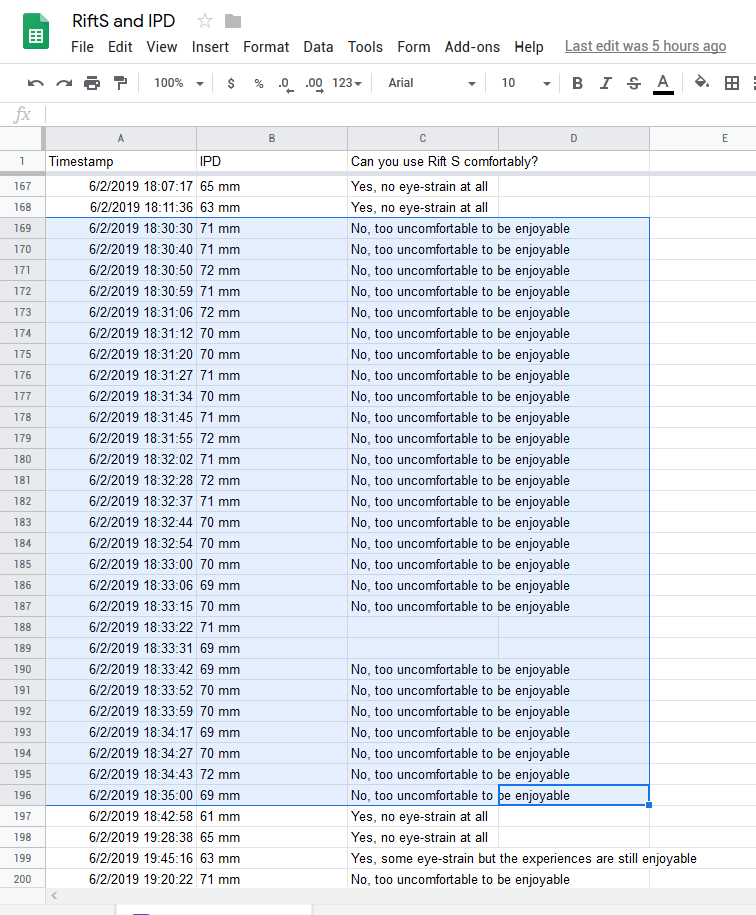
Task: Decrease decimal places icon
Action: click(x=286, y=85)
